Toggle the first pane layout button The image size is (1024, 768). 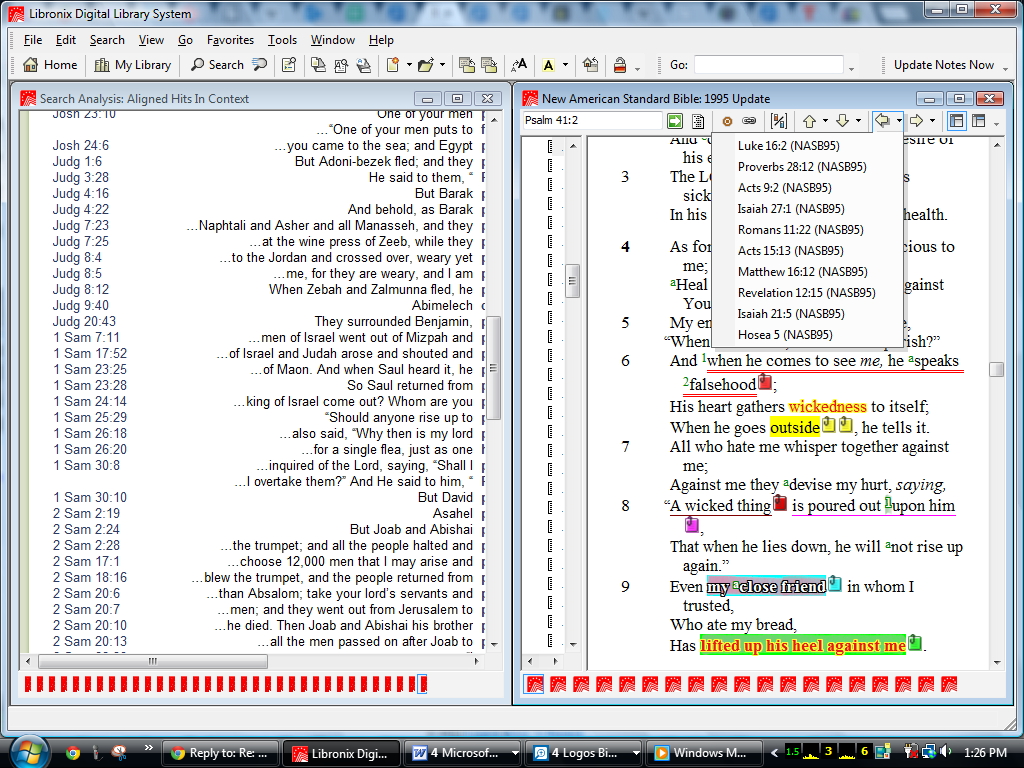957,121
